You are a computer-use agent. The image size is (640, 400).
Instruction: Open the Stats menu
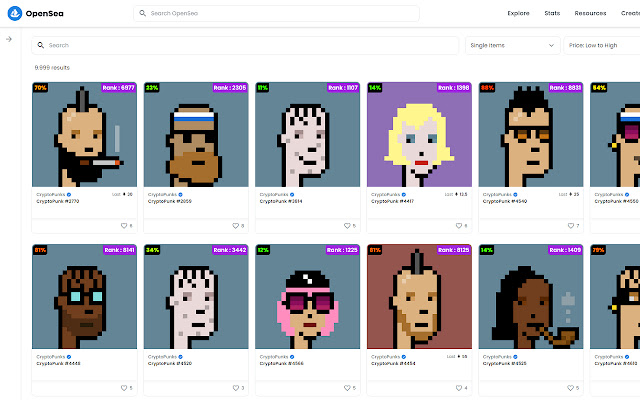pyautogui.click(x=552, y=13)
